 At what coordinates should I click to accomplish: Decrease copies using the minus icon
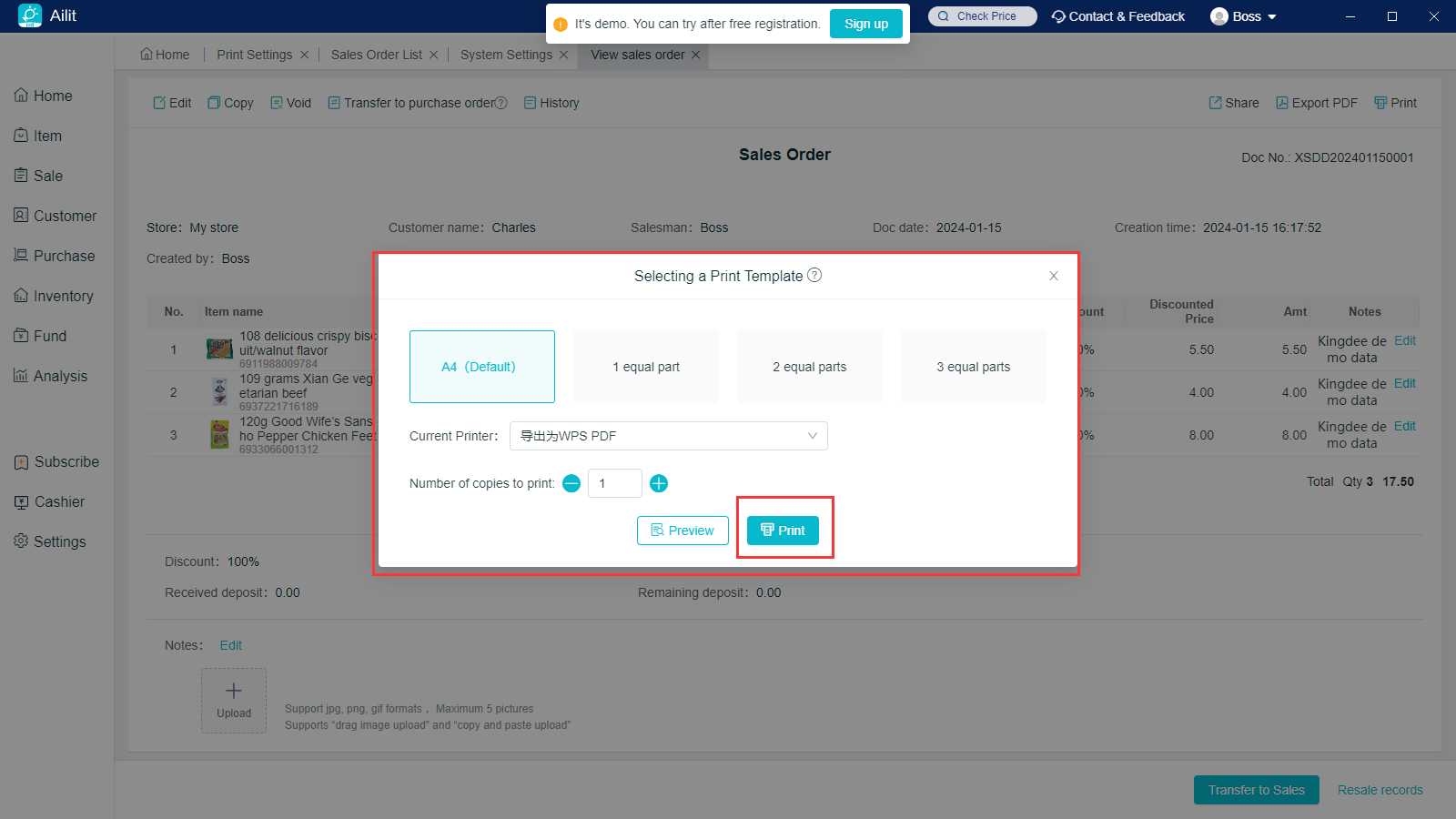click(x=571, y=483)
